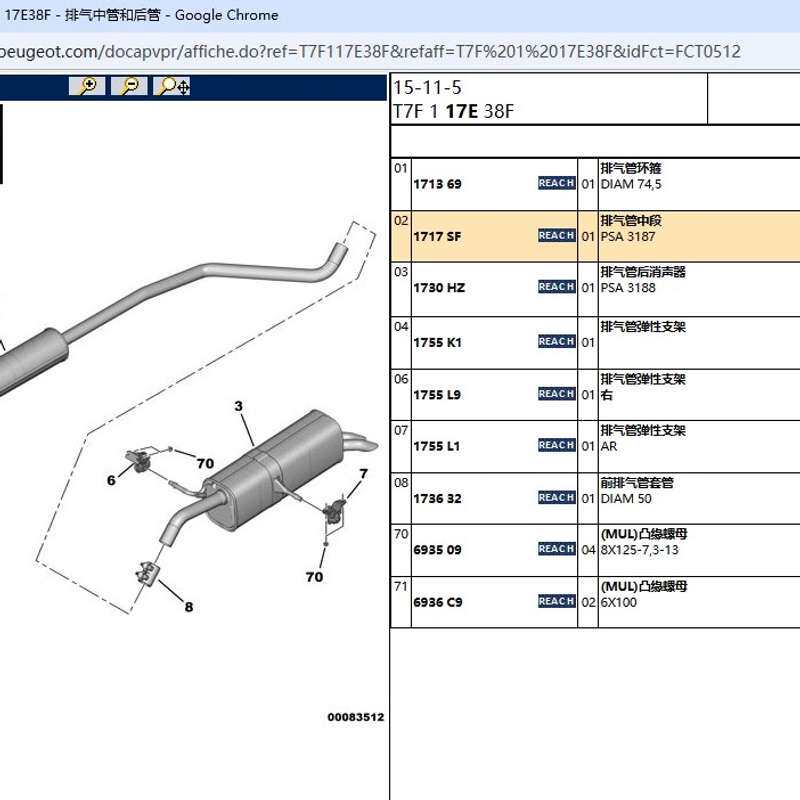800x800 pixels.
Task: Click the description PSA 3187
Action: 628,237
